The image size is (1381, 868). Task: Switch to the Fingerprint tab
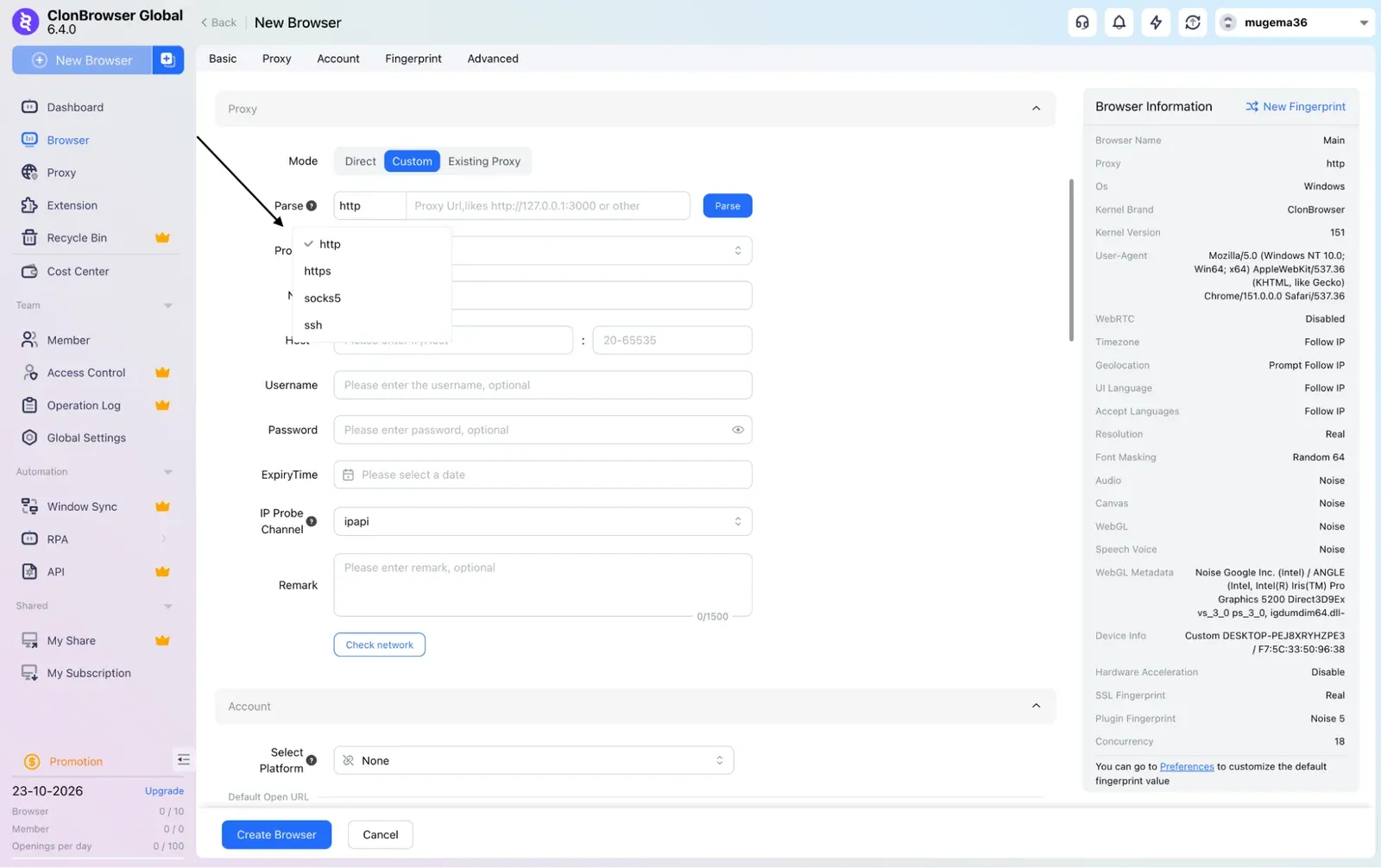tap(413, 59)
